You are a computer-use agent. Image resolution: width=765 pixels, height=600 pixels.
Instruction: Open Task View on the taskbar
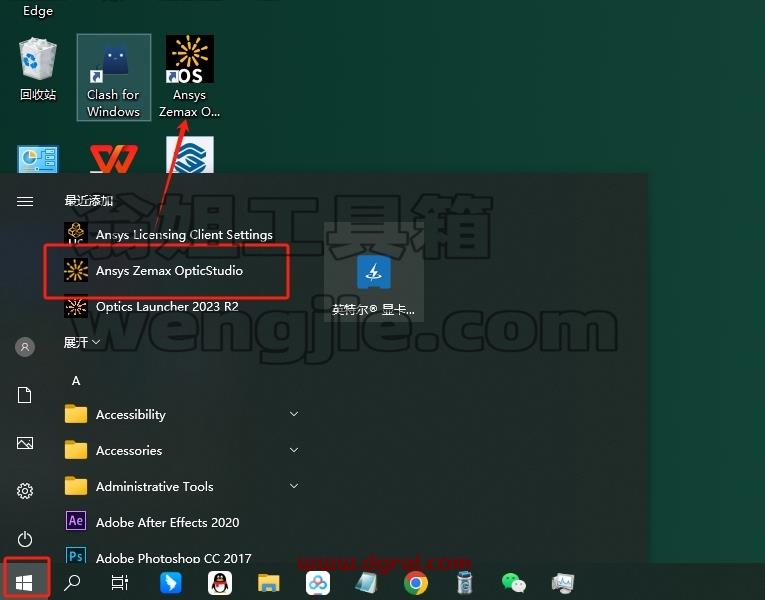tap(120, 582)
